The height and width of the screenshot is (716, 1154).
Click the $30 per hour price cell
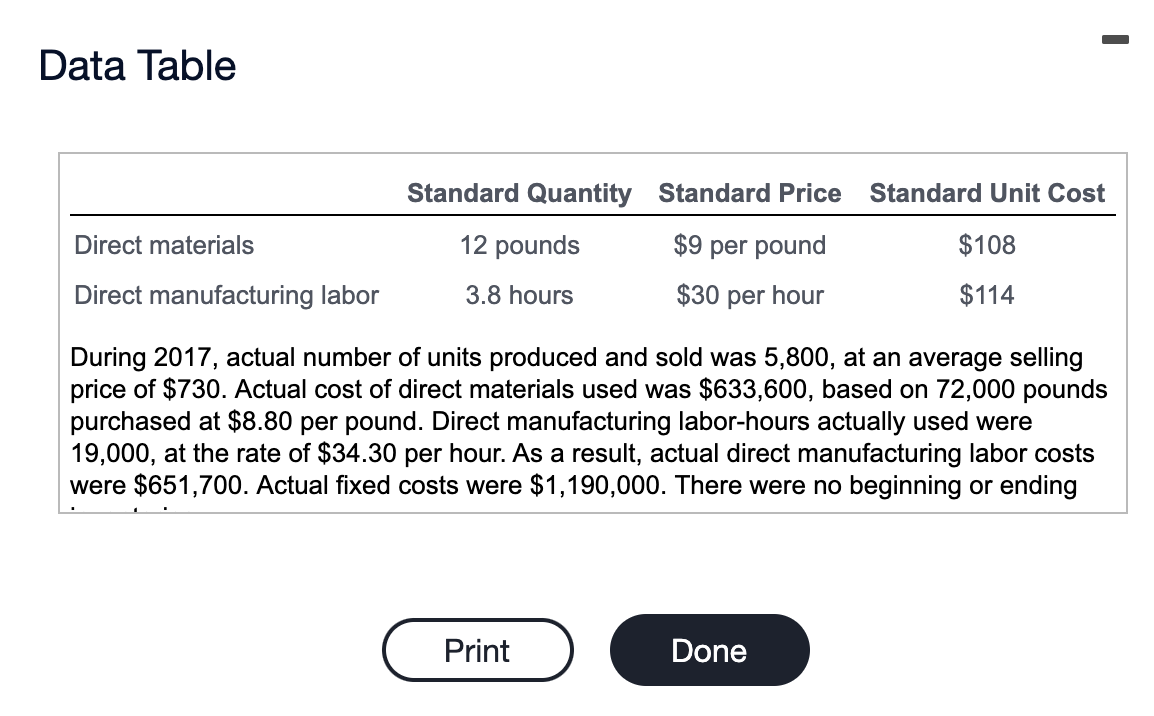click(x=748, y=295)
